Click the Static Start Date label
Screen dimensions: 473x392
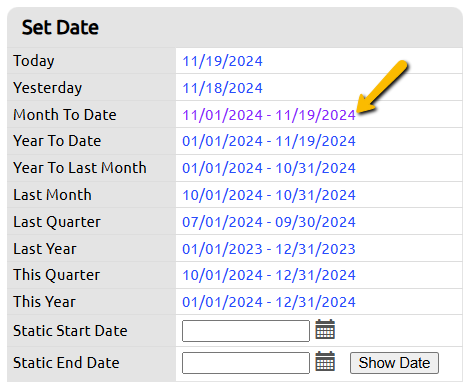70,331
